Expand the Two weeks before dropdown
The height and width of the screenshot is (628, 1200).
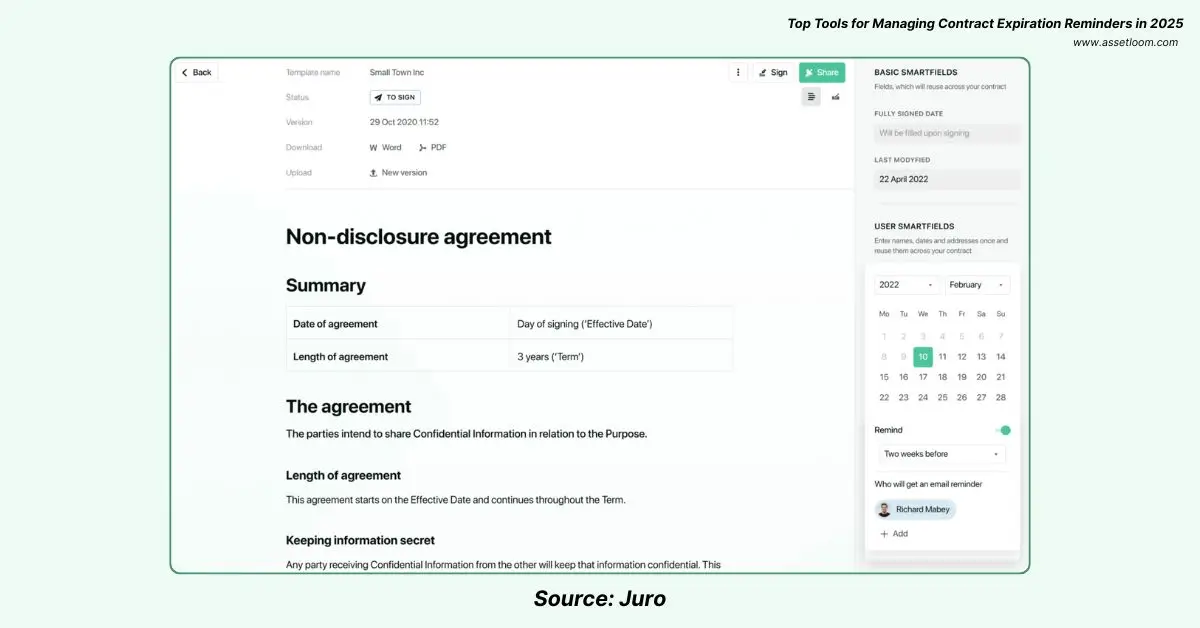tap(940, 454)
